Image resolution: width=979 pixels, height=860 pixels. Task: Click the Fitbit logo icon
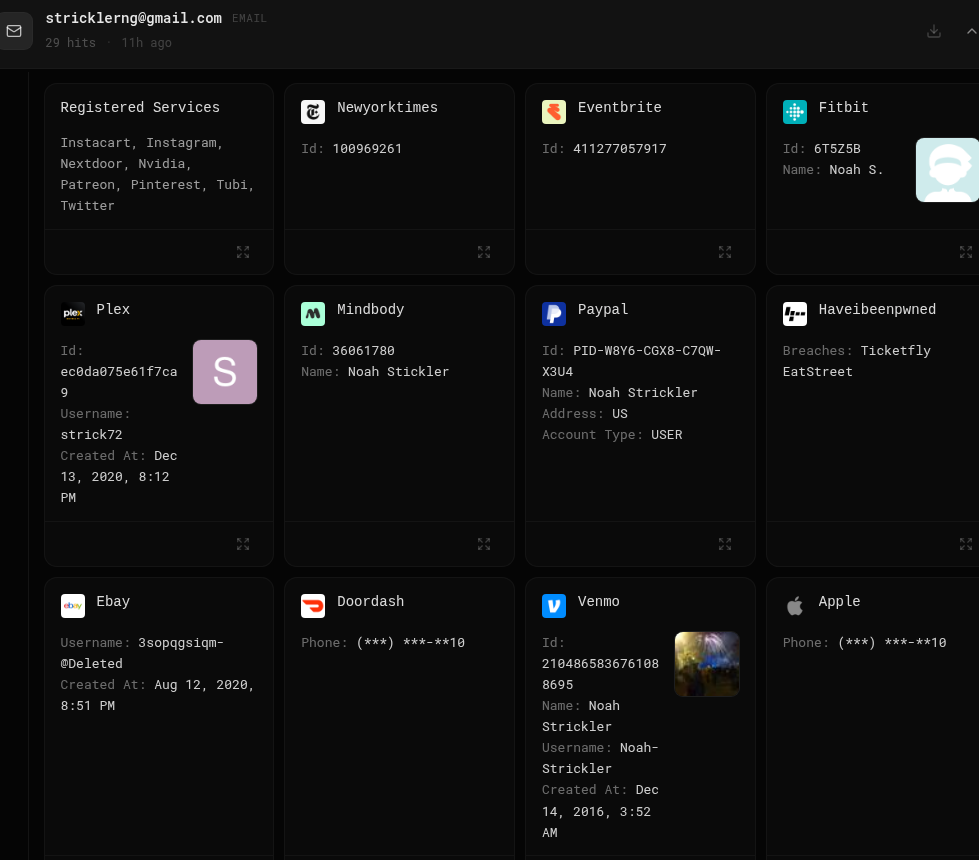coord(795,112)
